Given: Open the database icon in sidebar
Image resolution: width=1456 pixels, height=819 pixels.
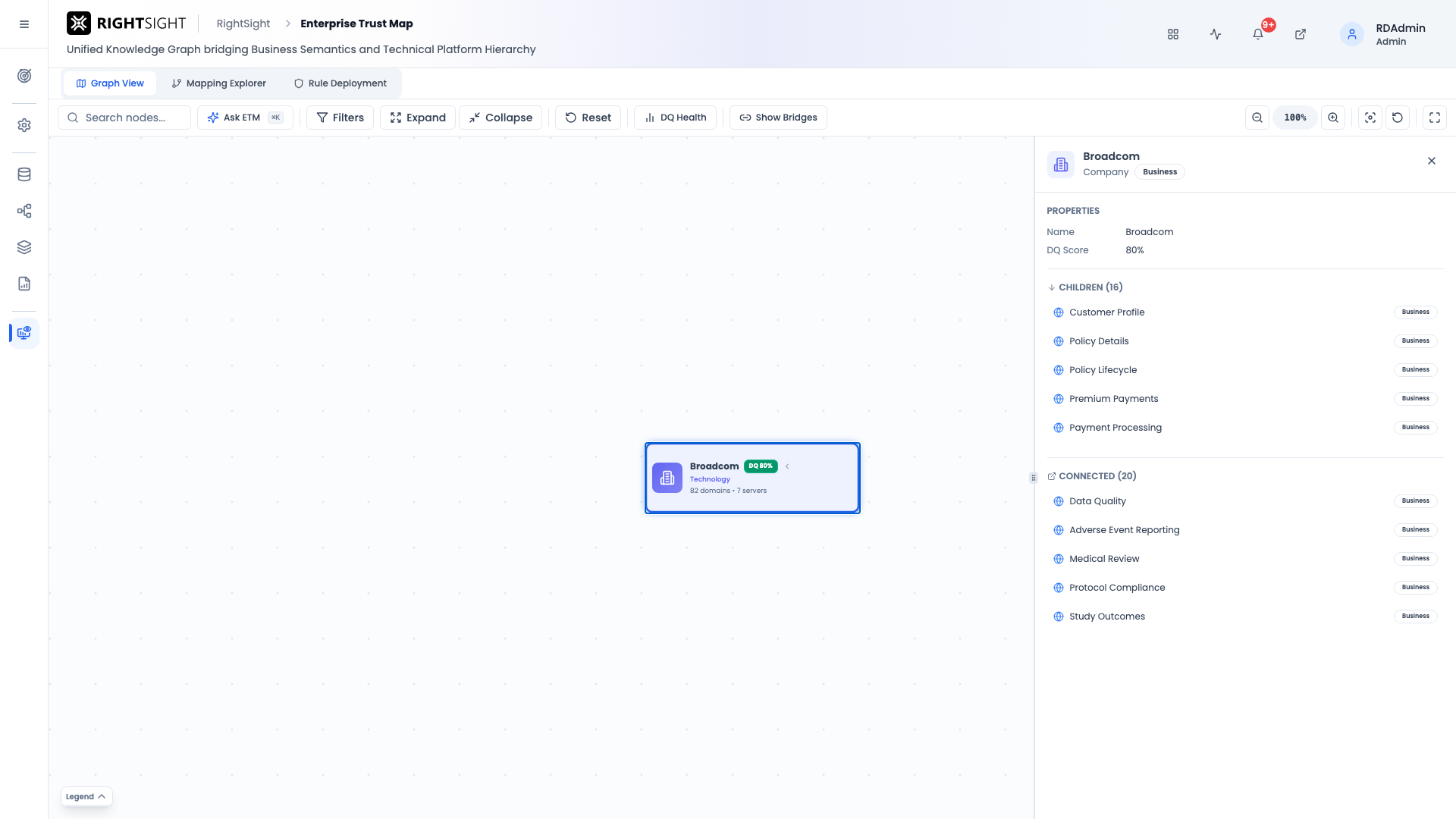Looking at the screenshot, I should click(x=24, y=174).
